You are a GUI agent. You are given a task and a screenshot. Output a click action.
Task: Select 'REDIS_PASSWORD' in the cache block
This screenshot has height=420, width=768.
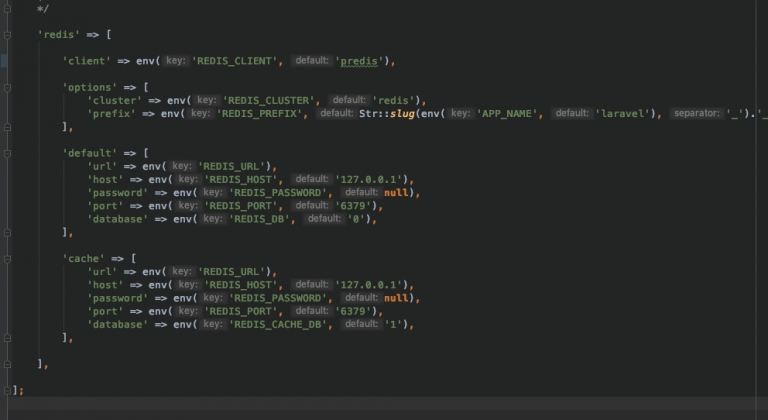point(278,298)
